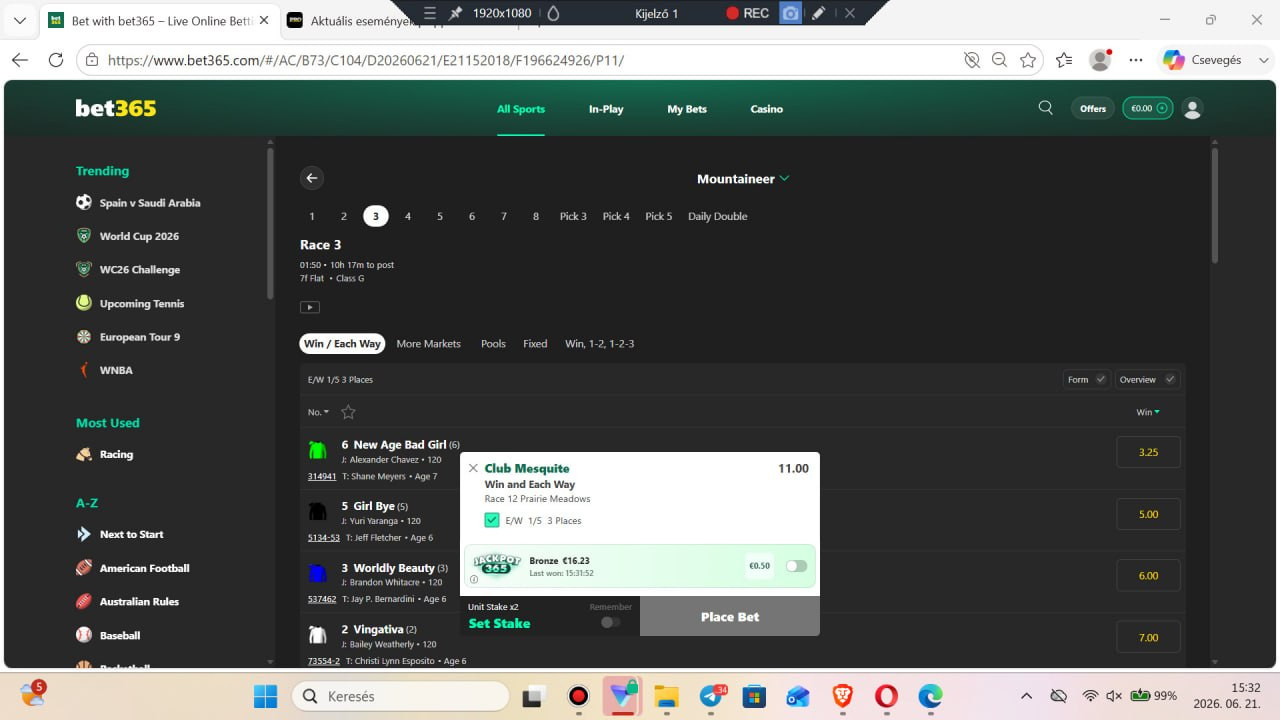Click the white silk of Vingativa
Screen dimensions: 1280x720
click(x=318, y=635)
